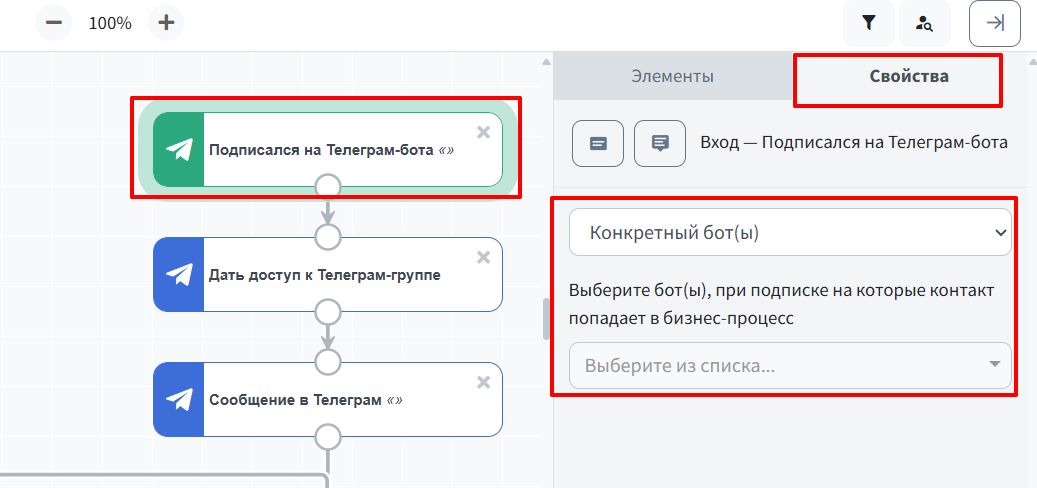
Task: Select the Подписался на Телеграм-бота block
Action: coord(327,149)
